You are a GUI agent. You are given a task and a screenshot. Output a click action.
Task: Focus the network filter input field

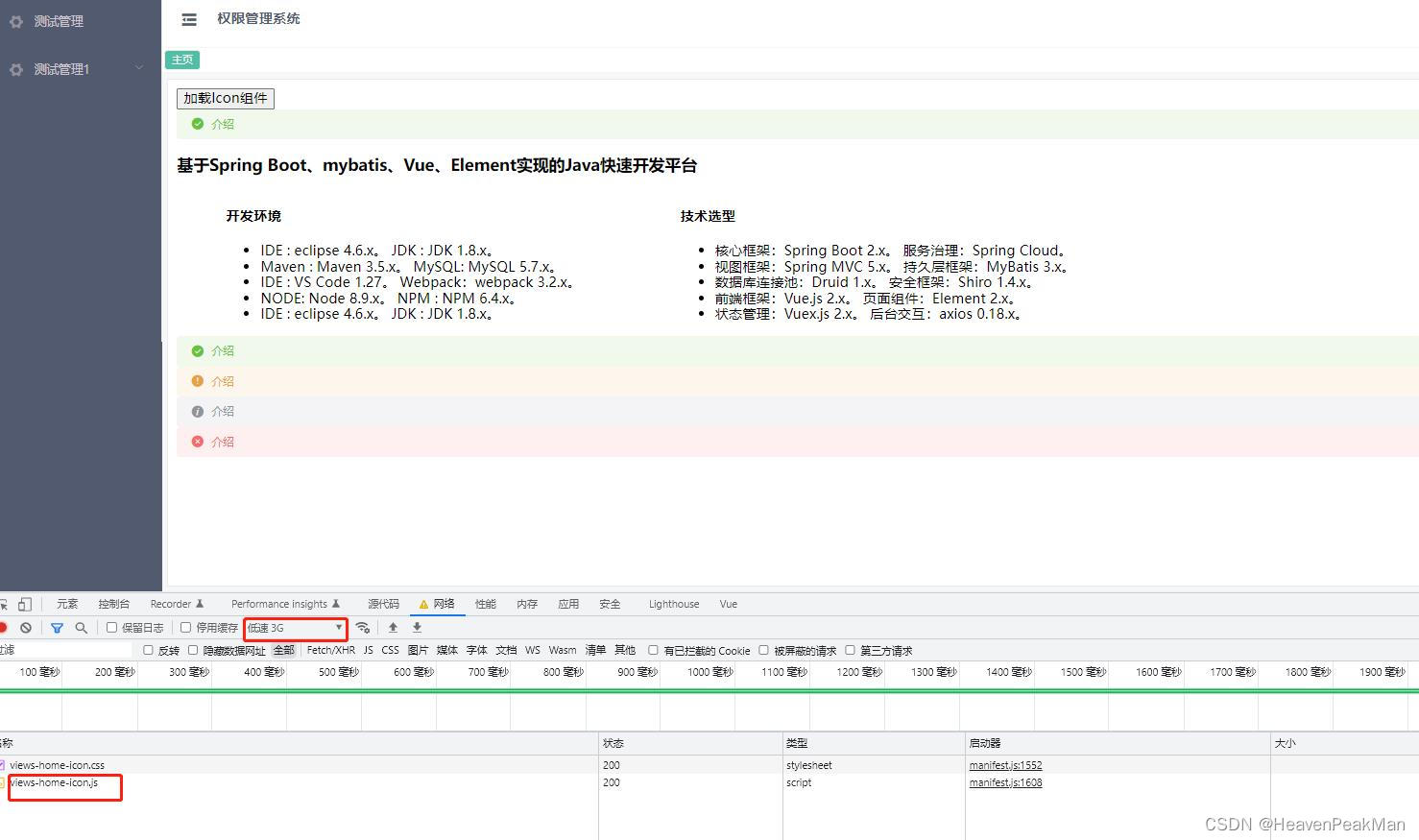[x=65, y=650]
